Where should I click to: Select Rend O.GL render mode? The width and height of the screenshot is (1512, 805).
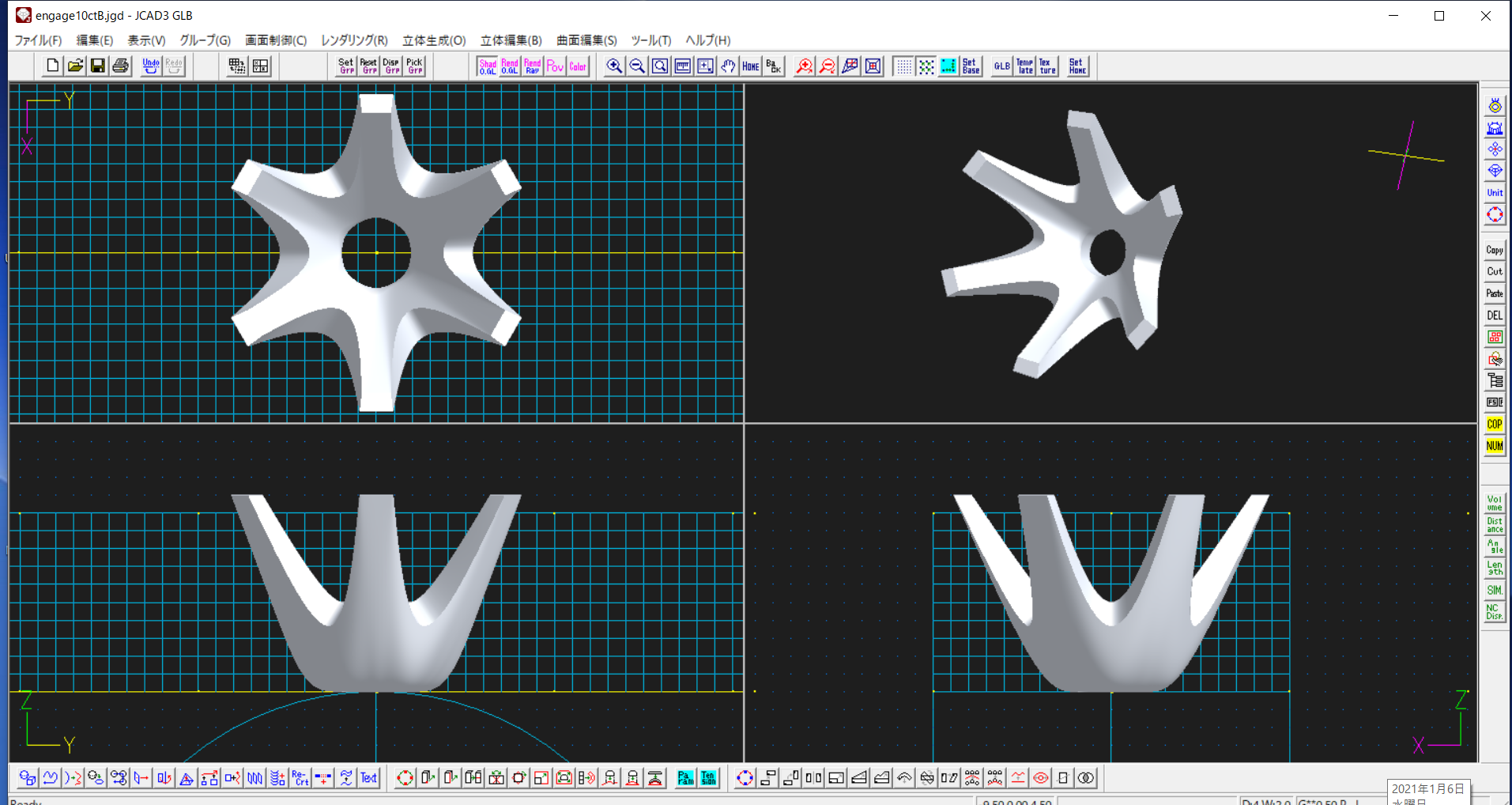tap(510, 66)
